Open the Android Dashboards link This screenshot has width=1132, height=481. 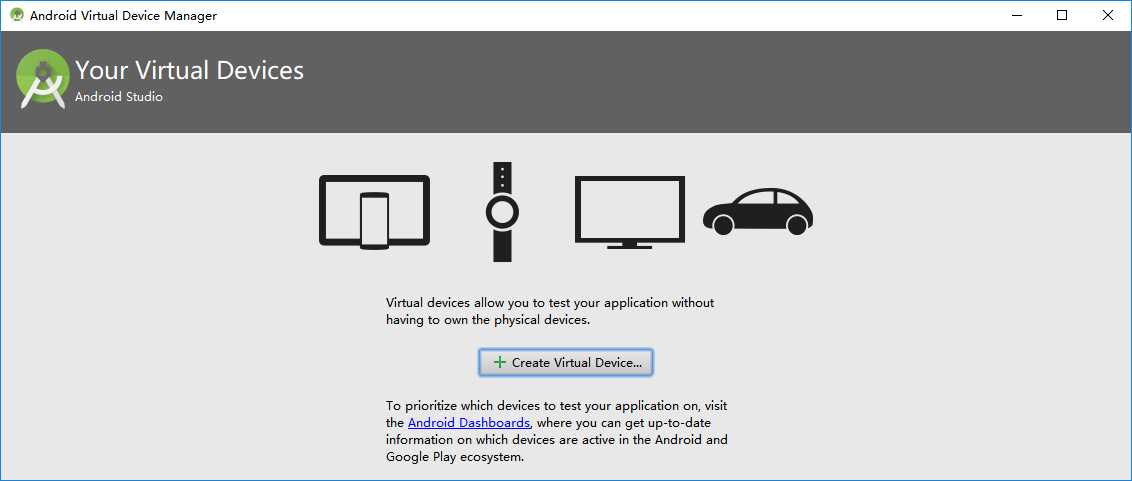pyautogui.click(x=469, y=422)
